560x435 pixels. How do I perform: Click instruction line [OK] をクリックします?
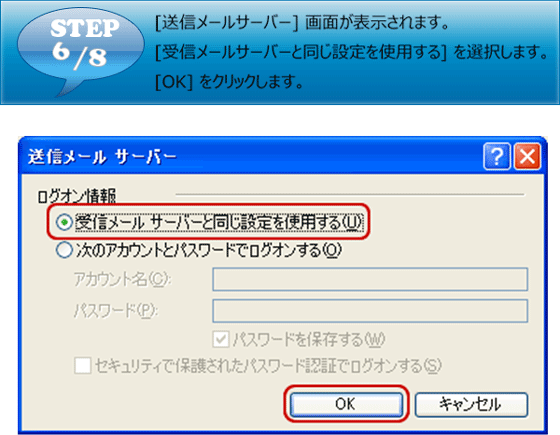[229, 82]
